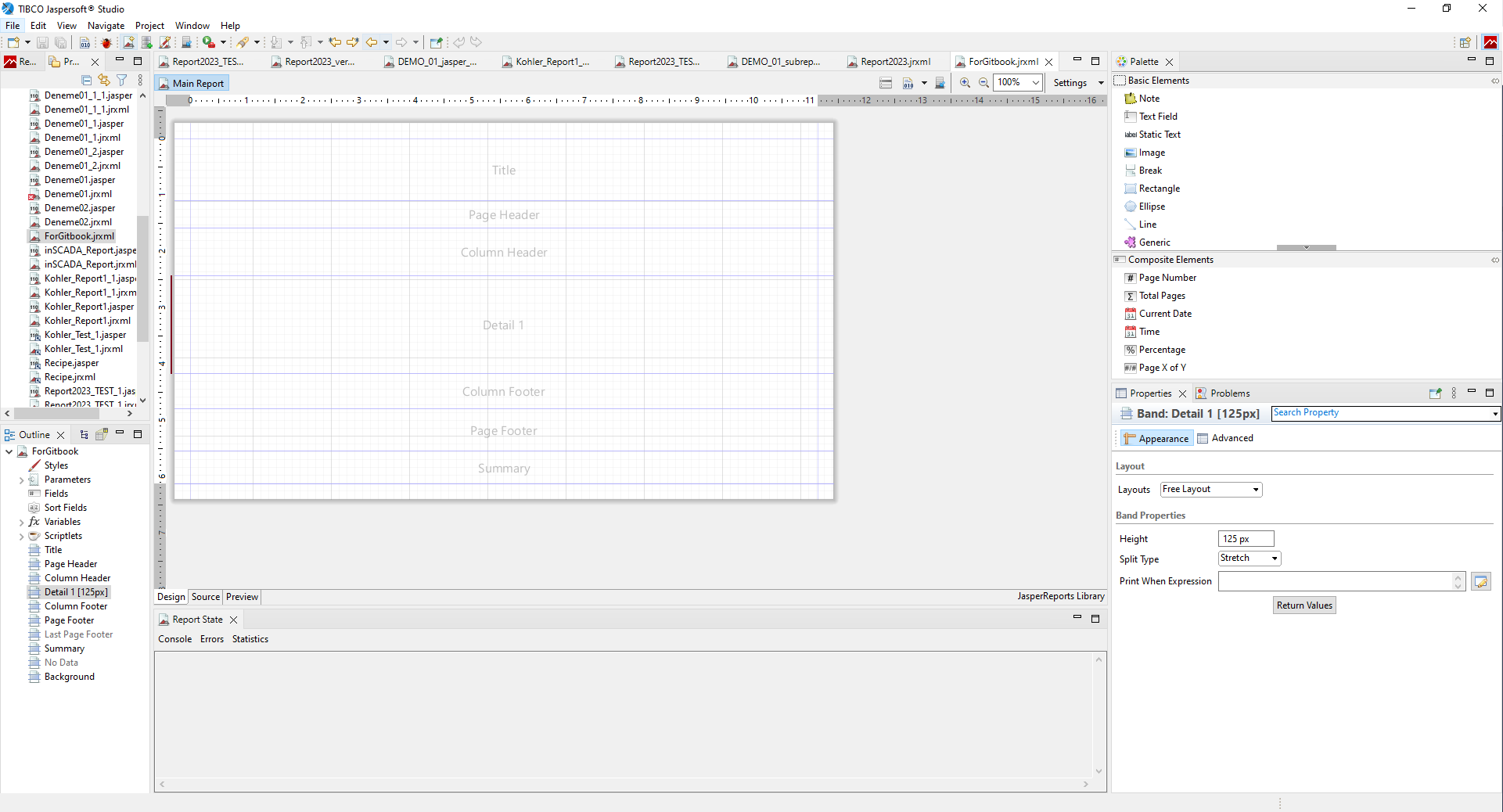Close the ForGitbook.jrxml editor tab
The width and height of the screenshot is (1503, 812).
[x=1048, y=62]
